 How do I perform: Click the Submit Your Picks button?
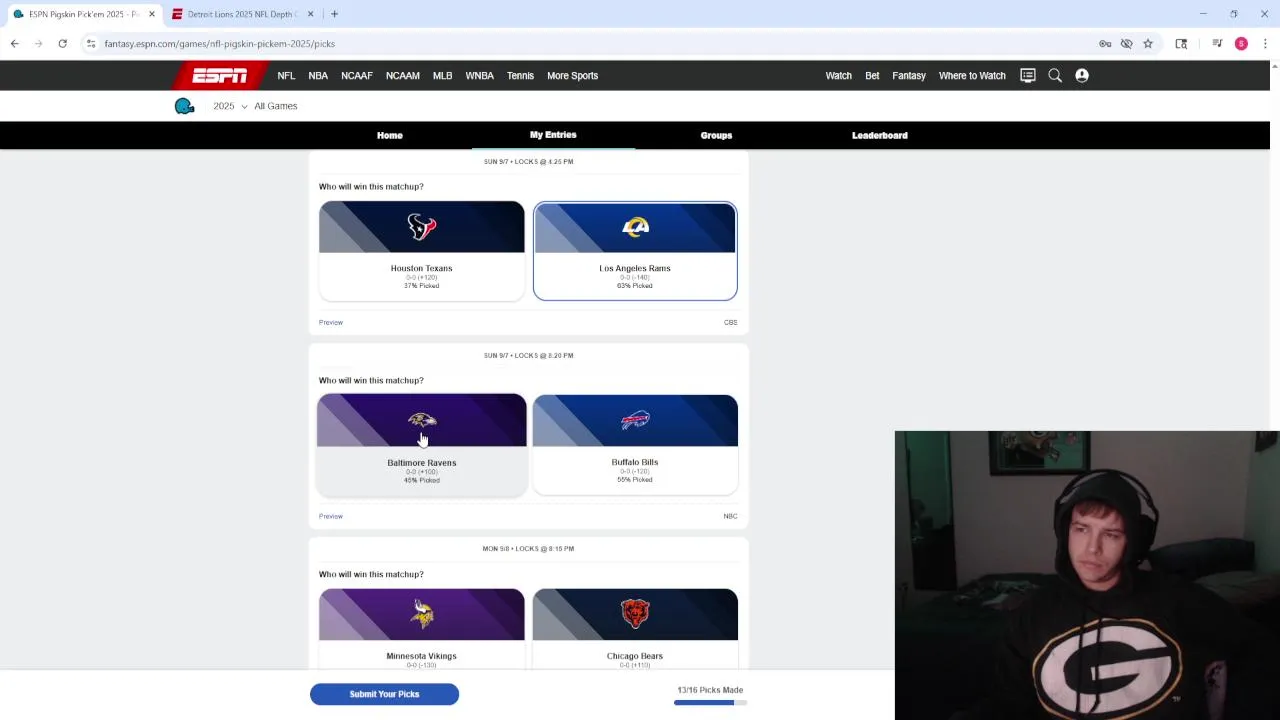(384, 694)
